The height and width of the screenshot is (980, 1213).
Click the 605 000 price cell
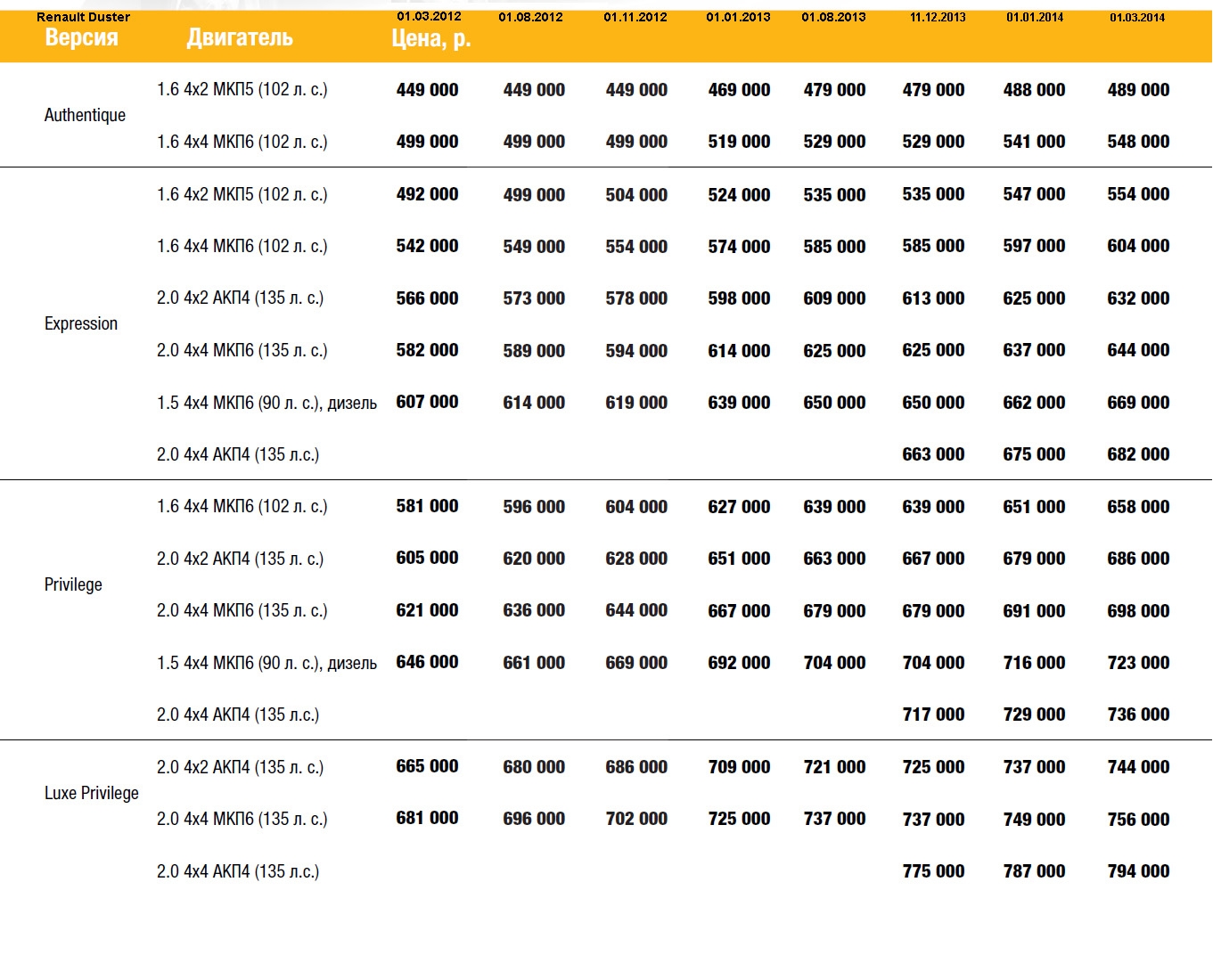(427, 558)
